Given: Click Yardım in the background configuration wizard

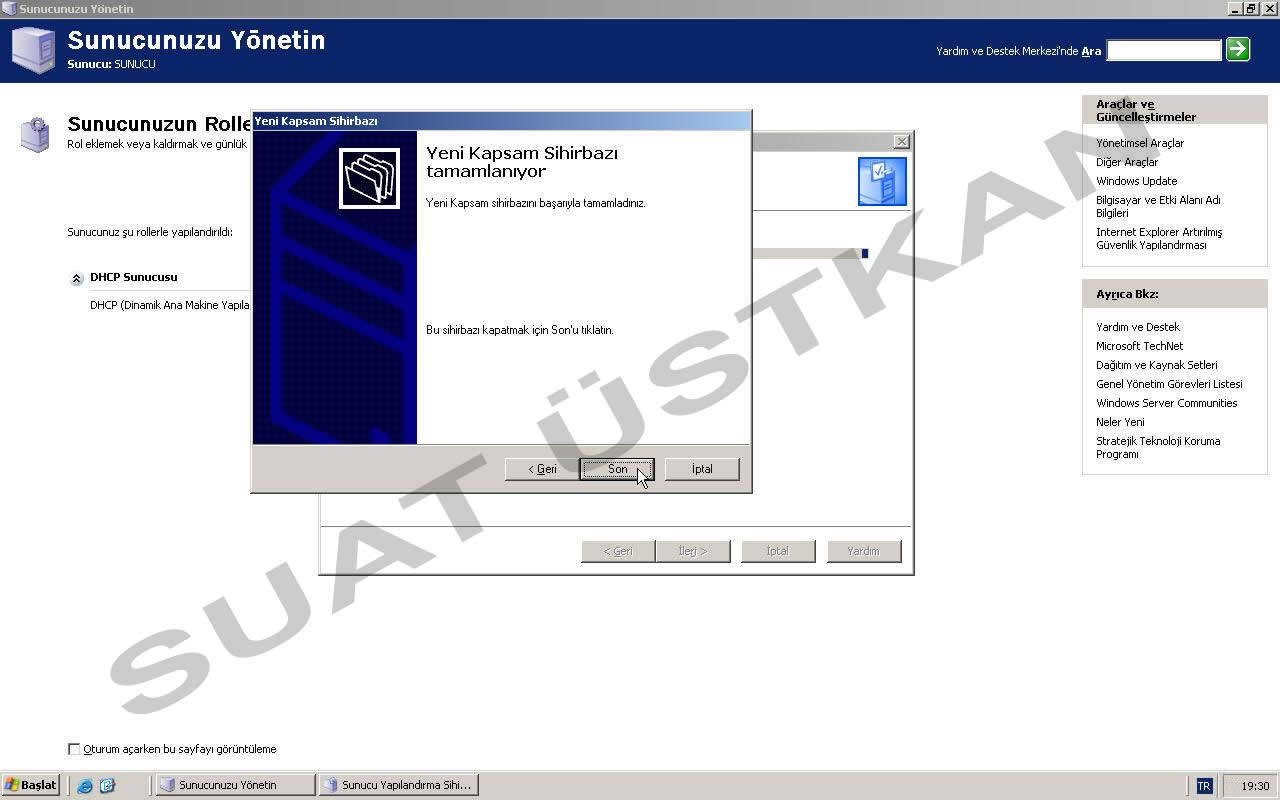Looking at the screenshot, I should pos(864,551).
